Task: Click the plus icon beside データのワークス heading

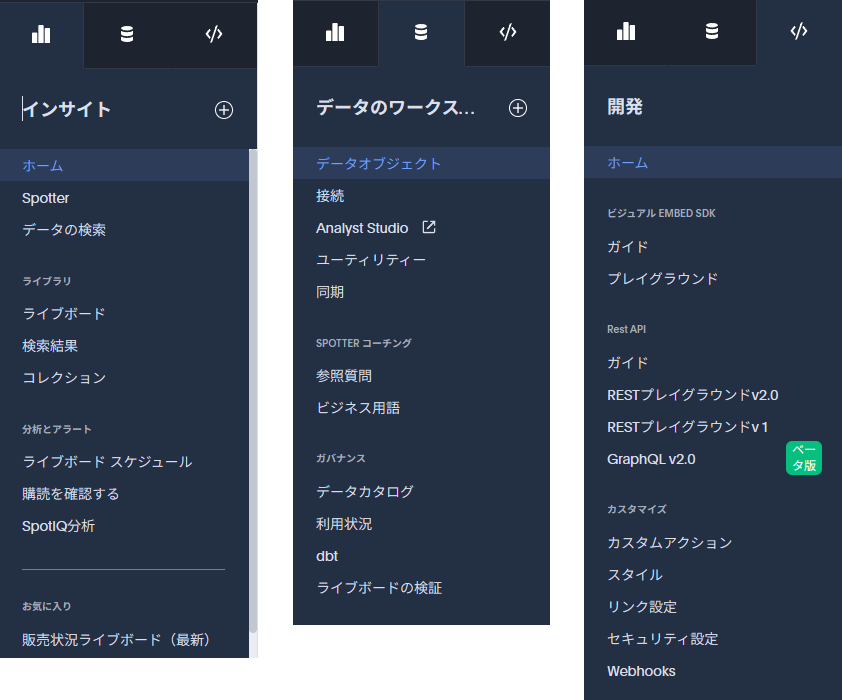Action: pyautogui.click(x=518, y=108)
